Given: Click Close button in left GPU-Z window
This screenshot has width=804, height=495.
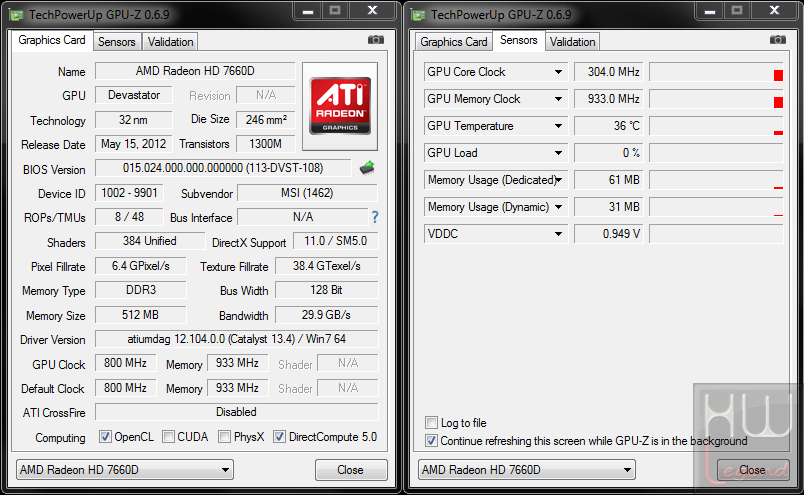Looking at the screenshot, I should [351, 470].
